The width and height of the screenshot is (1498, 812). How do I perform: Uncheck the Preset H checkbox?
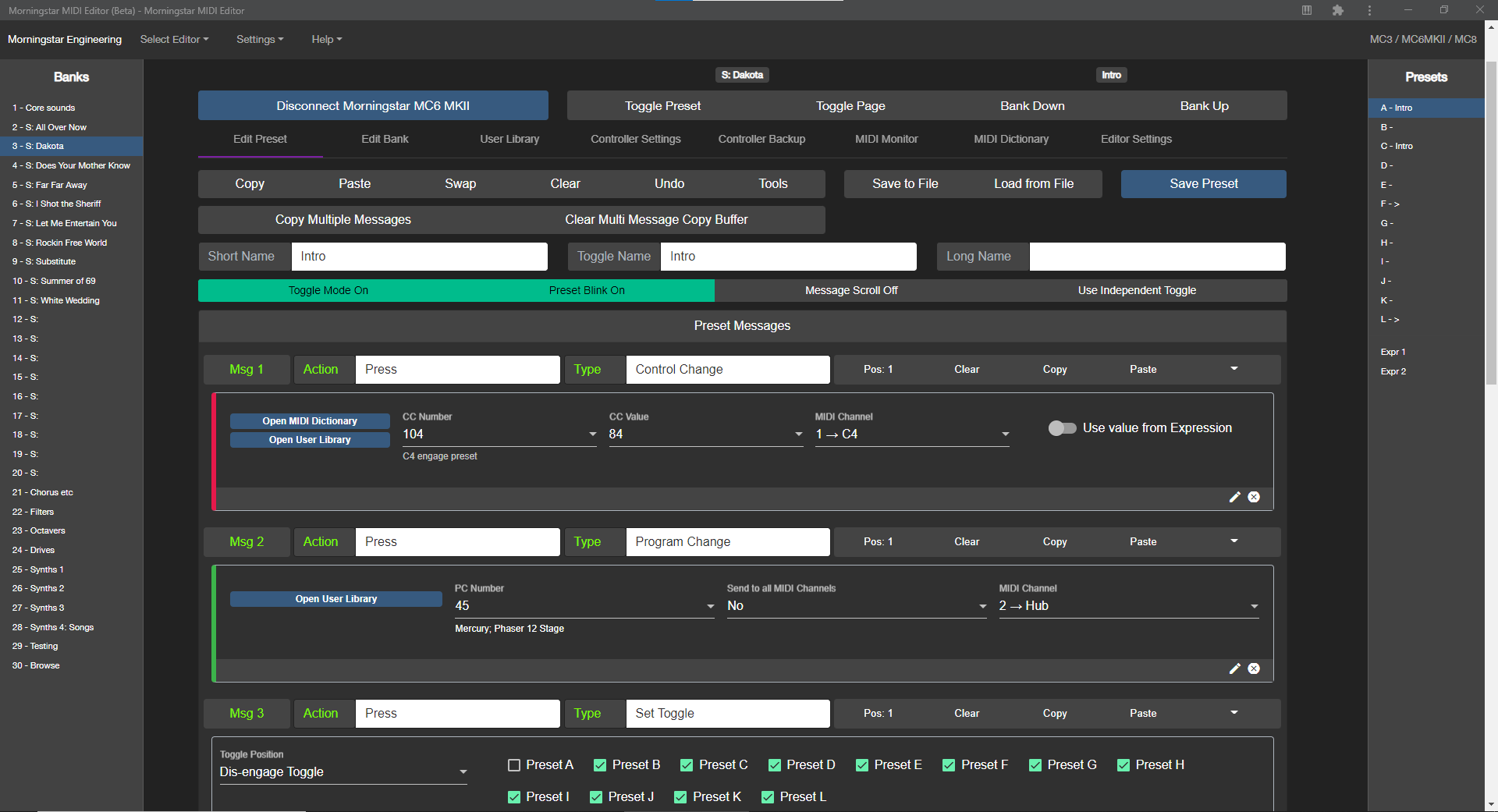(1123, 765)
